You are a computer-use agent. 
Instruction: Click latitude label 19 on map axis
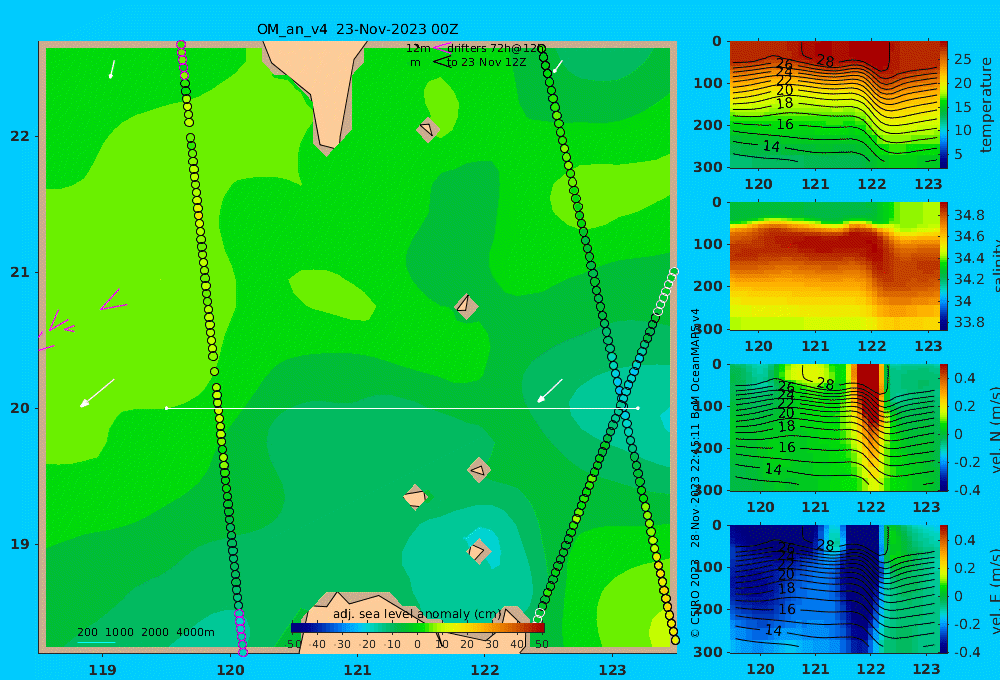(x=20, y=544)
